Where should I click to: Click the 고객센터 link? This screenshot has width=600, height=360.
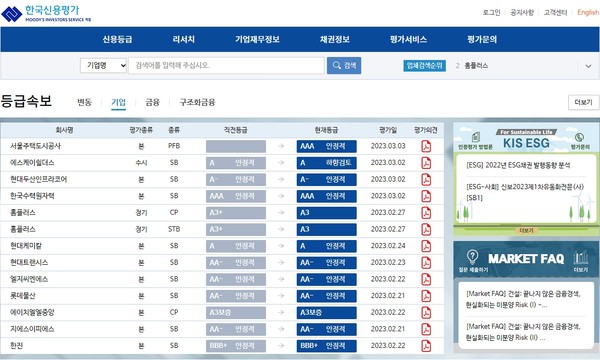555,13
